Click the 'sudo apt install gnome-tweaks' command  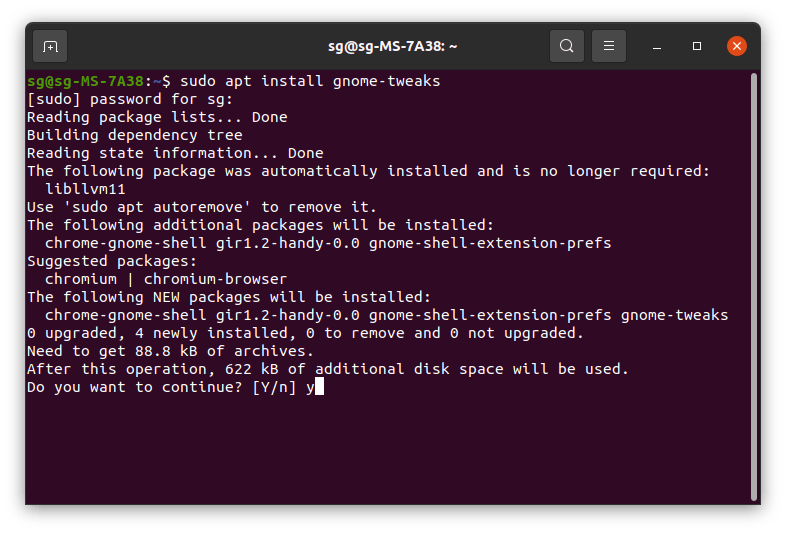click(310, 81)
